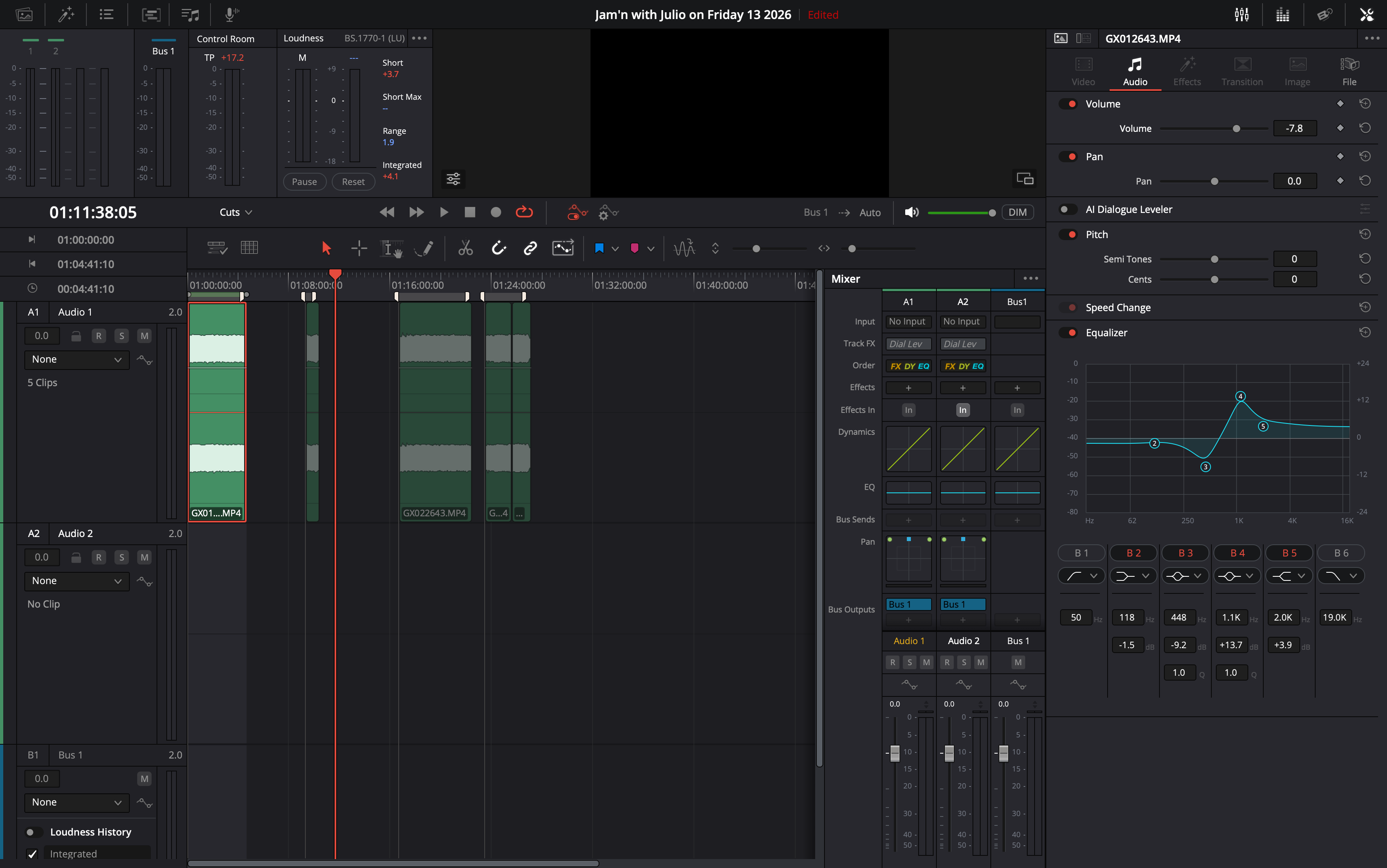Switch to the Video tab in Inspector
Viewport: 1387px width, 868px height.
[1082, 70]
